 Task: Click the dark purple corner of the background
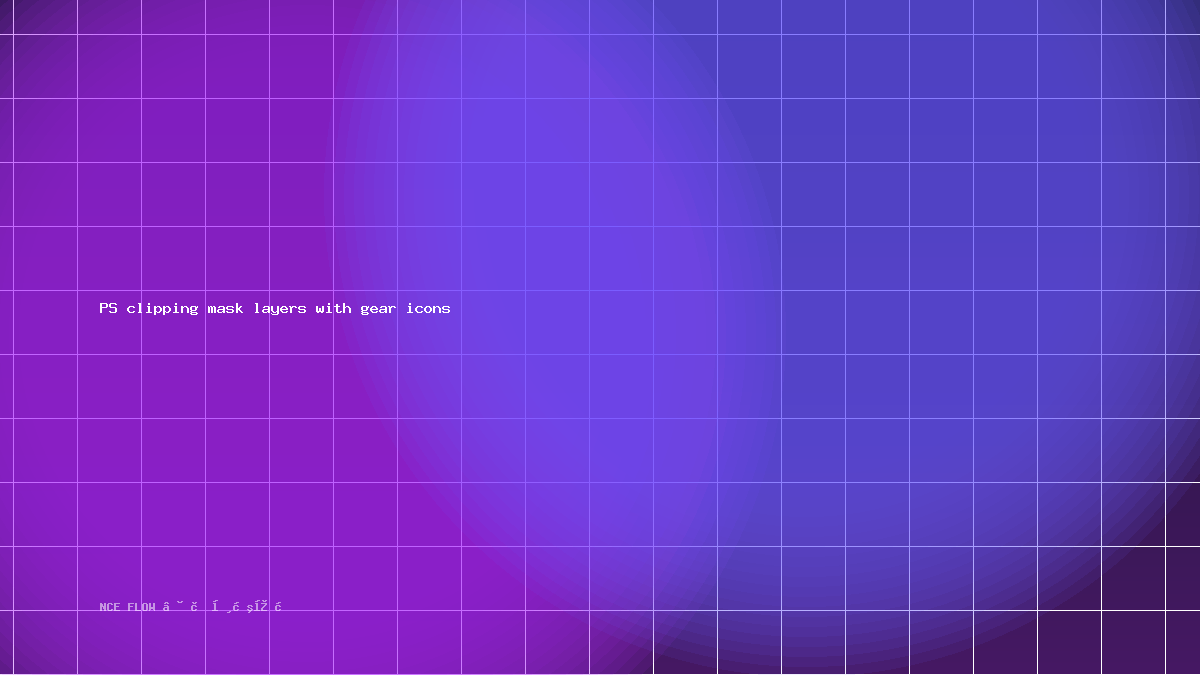[1150, 630]
